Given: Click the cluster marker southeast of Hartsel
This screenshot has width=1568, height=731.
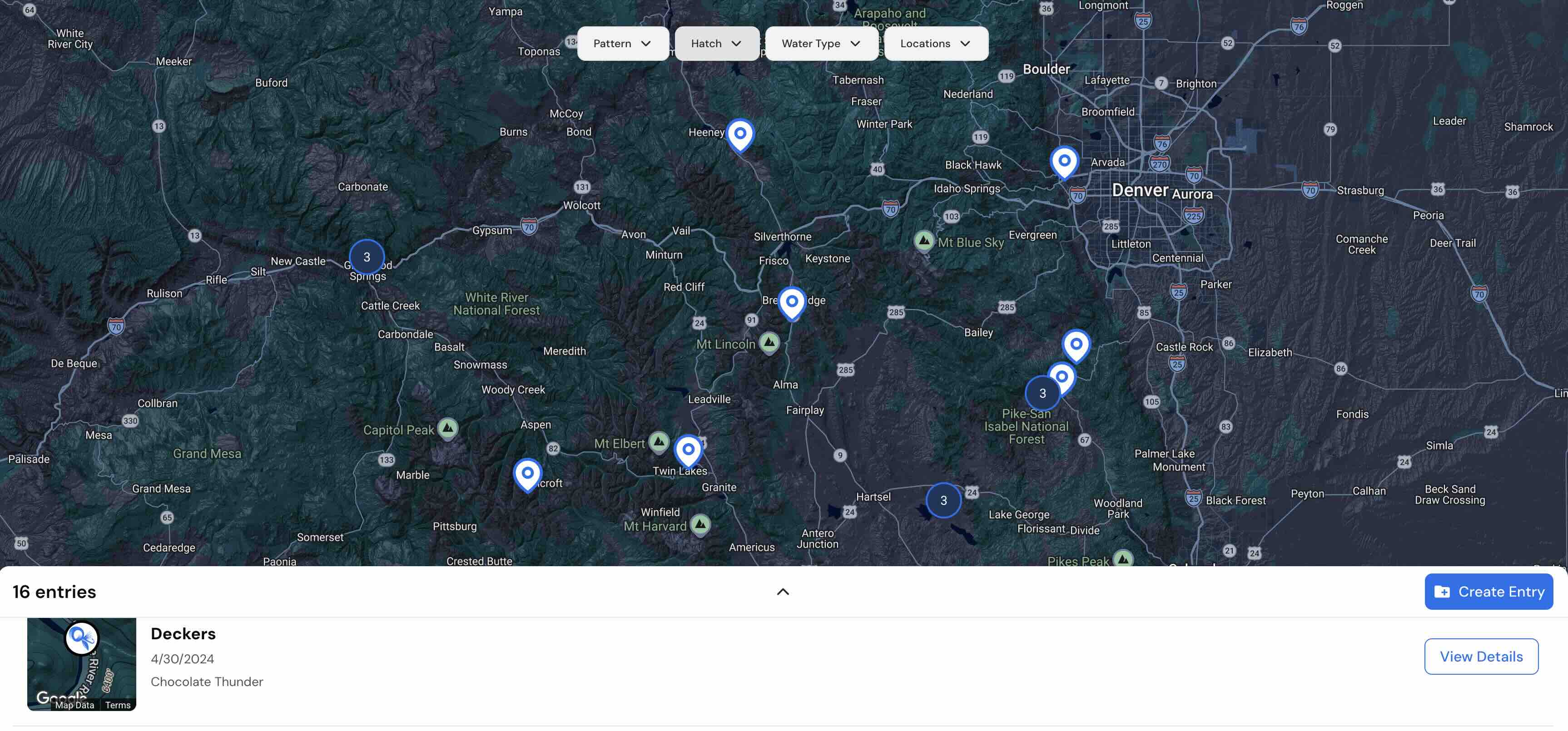Looking at the screenshot, I should click(x=943, y=500).
